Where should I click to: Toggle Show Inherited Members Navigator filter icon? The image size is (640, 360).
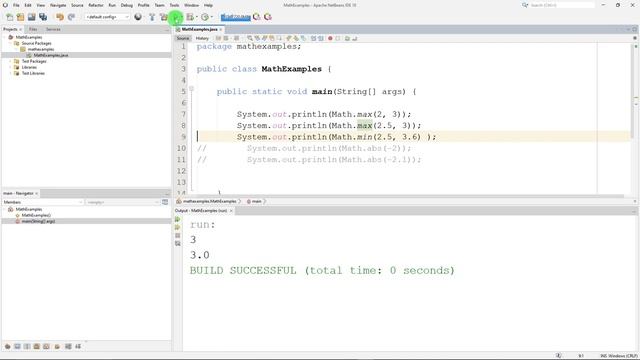coord(7,346)
